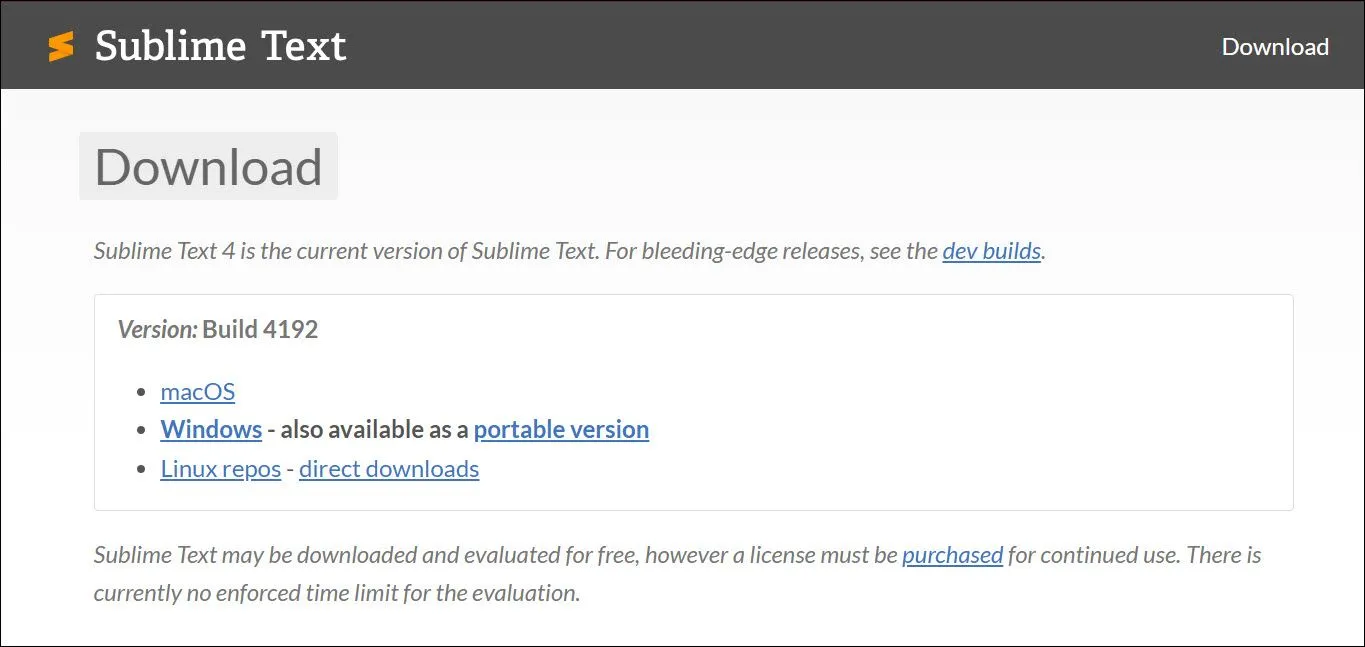Follow the "dev builds" link
This screenshot has width=1365, height=647.
coord(991,251)
